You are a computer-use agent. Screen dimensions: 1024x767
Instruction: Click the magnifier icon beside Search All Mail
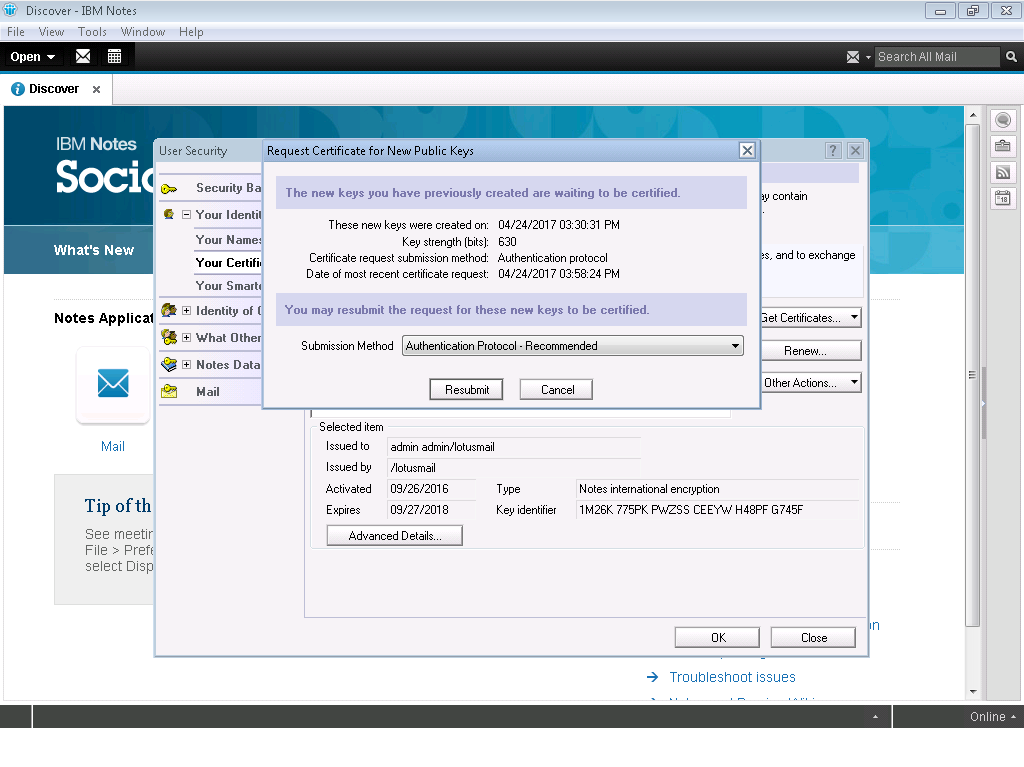coord(1011,57)
